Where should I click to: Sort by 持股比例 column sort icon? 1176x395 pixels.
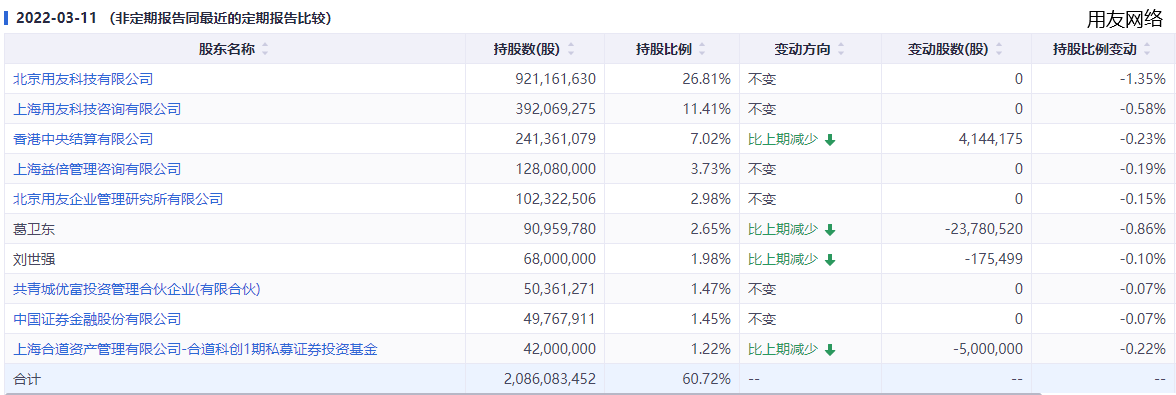(x=702, y=49)
